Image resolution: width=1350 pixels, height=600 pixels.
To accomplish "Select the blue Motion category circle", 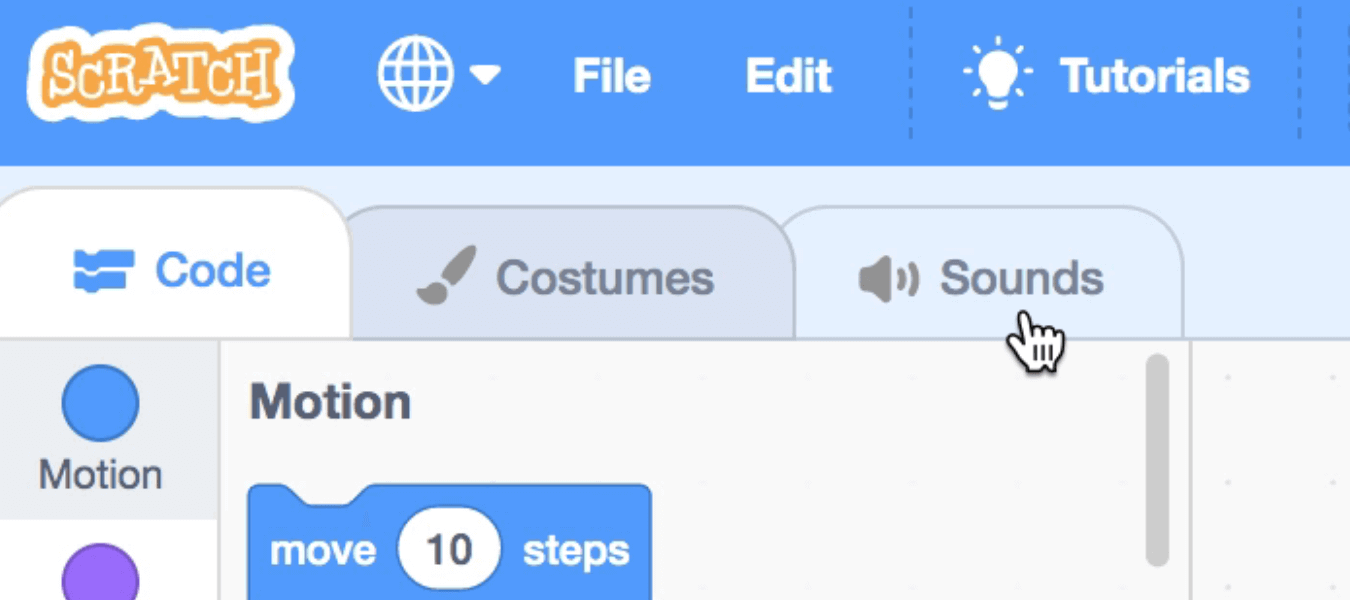I will pyautogui.click(x=100, y=403).
